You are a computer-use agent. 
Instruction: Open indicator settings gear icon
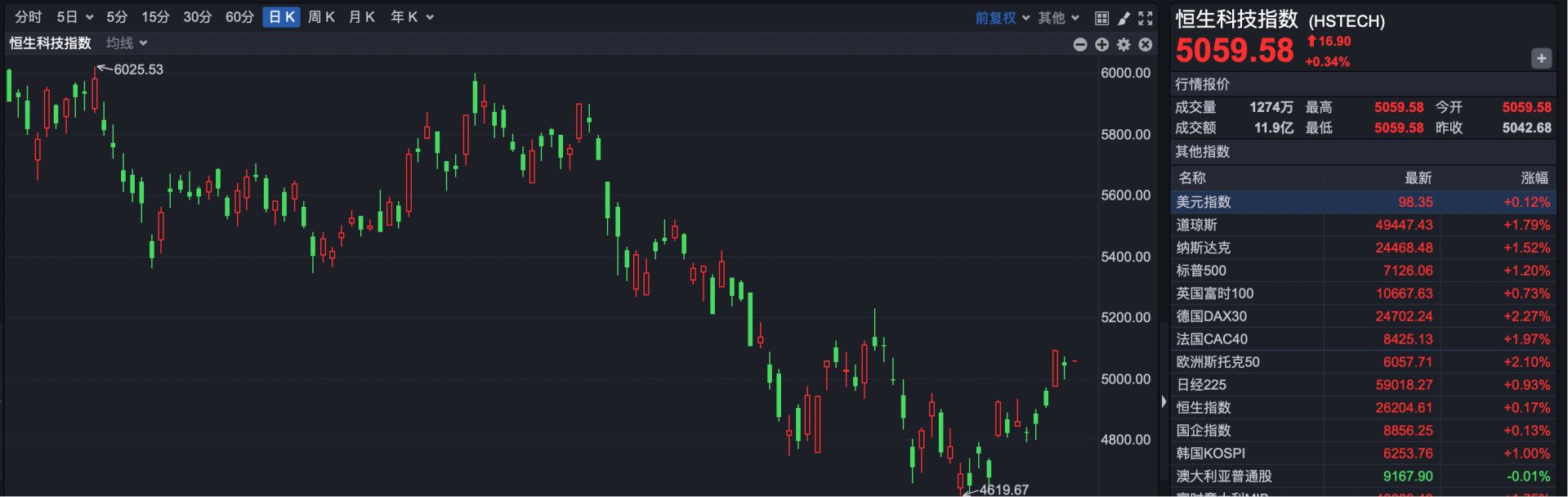point(1124,45)
